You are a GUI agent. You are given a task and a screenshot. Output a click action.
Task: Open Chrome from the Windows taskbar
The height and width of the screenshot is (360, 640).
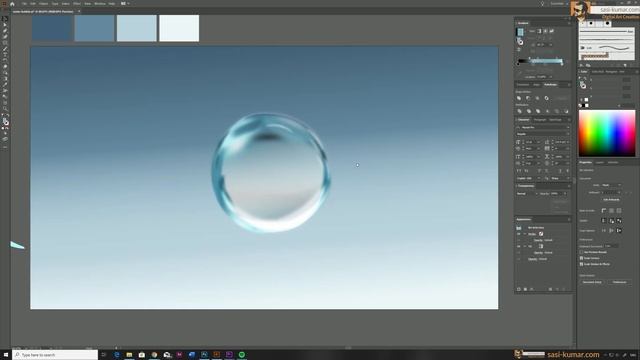pyautogui.click(x=154, y=355)
